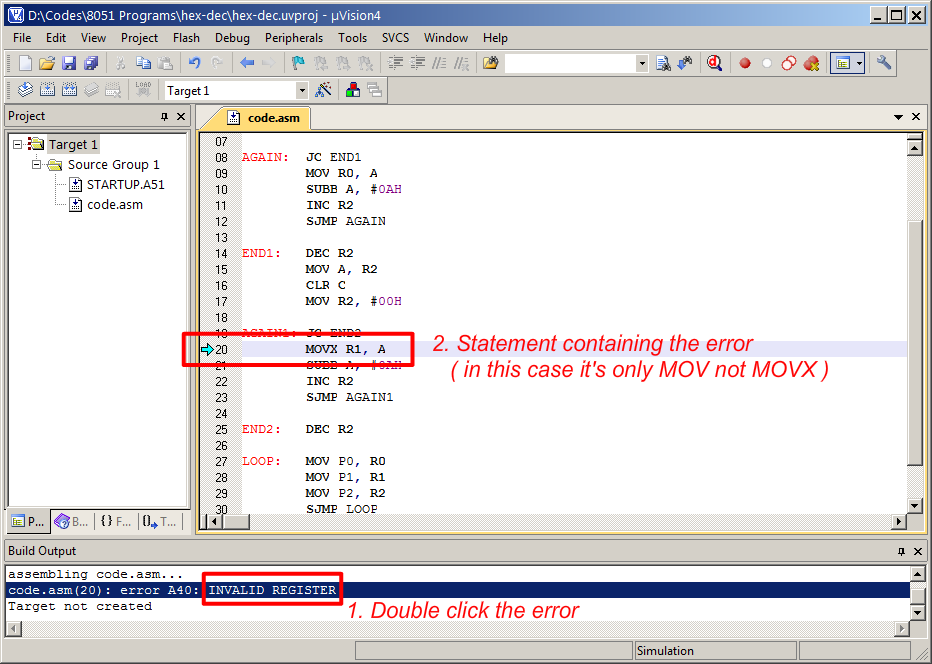Open Find in Files with the binoculars icon
The image size is (932, 664).
(664, 63)
